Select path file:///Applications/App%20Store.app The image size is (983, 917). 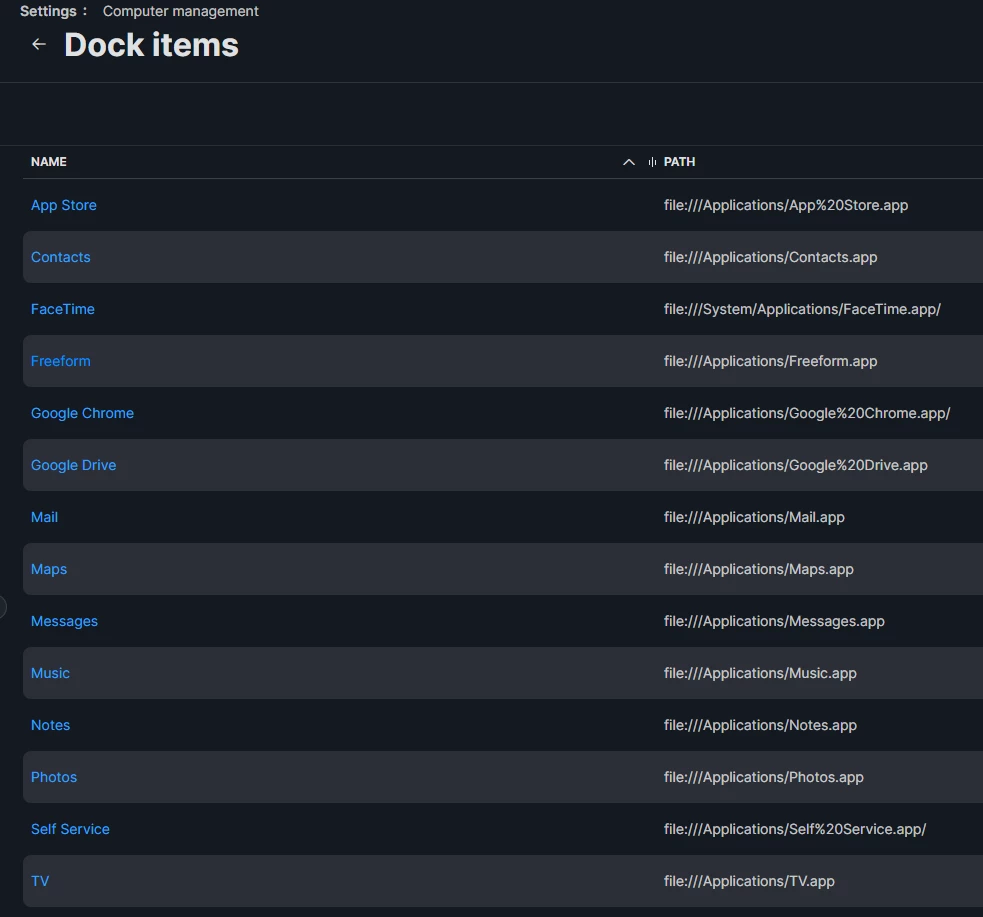click(786, 205)
